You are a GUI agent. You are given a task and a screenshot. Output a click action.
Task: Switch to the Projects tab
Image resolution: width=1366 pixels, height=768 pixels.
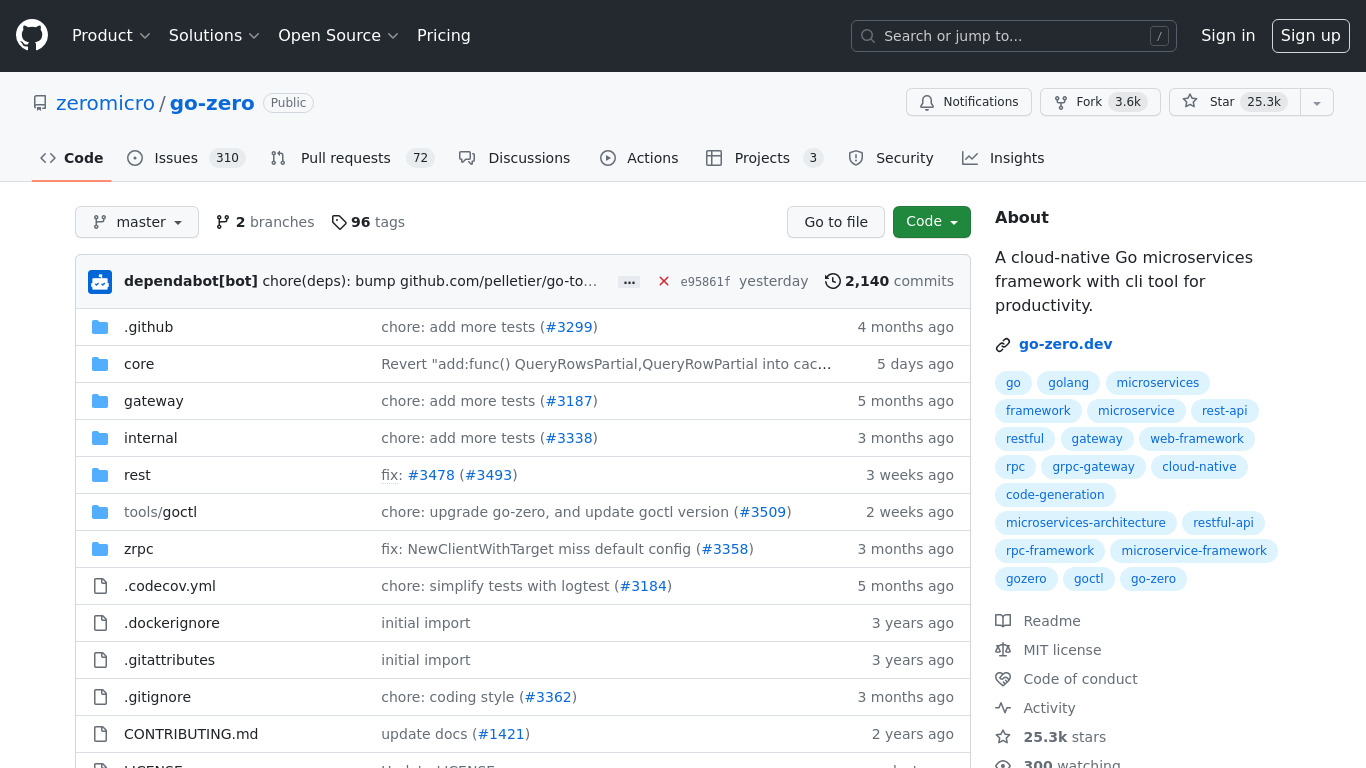(764, 158)
